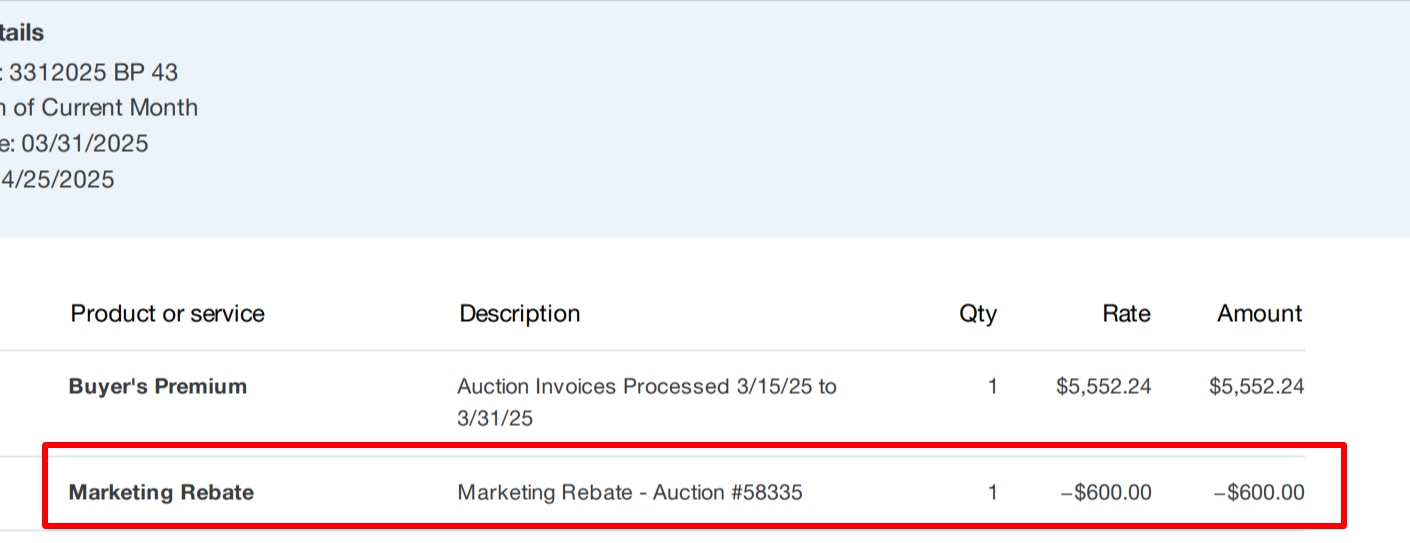Select the Description column header
The width and height of the screenshot is (1410, 543).
tap(519, 314)
